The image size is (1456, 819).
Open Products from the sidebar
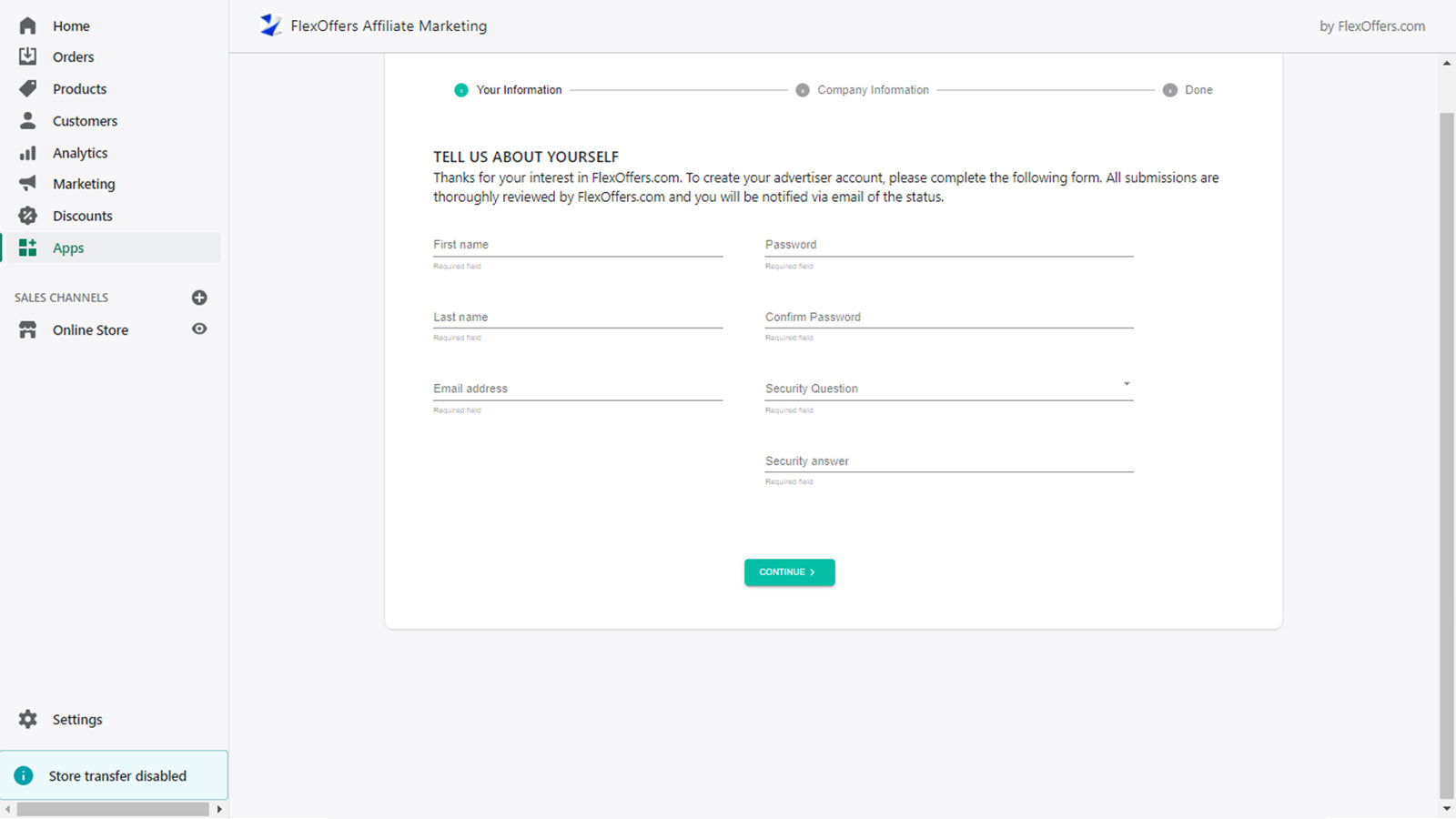pyautogui.click(x=27, y=88)
